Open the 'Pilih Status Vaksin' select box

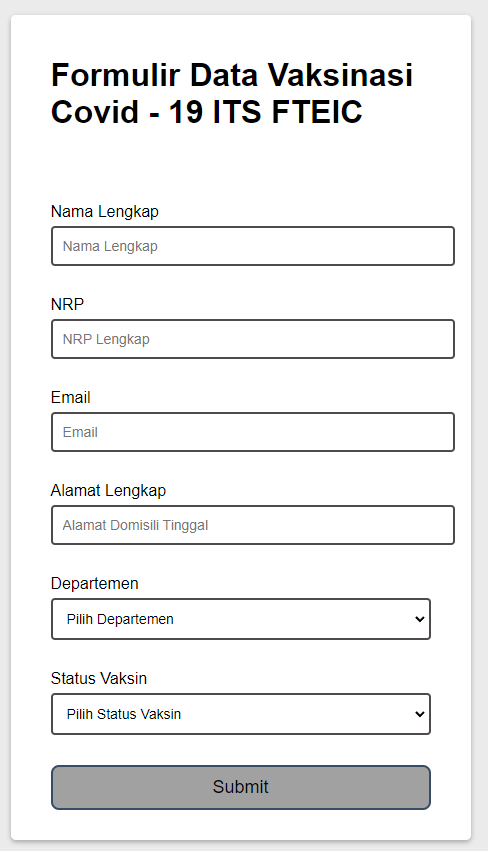(241, 714)
